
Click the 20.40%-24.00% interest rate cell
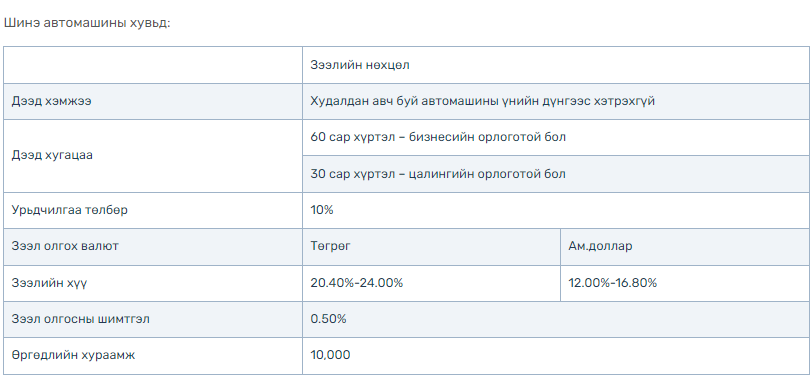point(431,283)
